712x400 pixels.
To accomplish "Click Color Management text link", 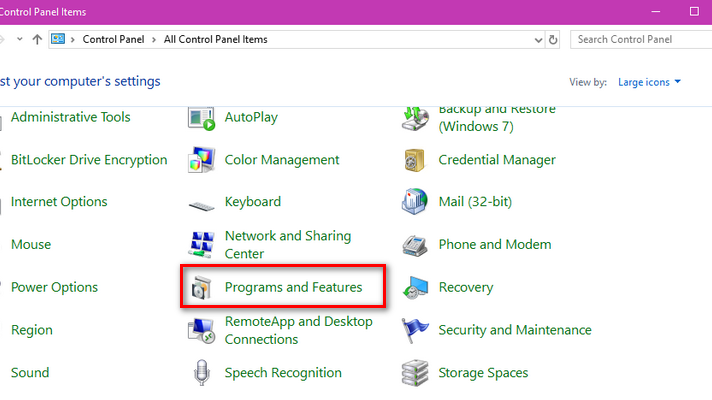I will coord(282,160).
